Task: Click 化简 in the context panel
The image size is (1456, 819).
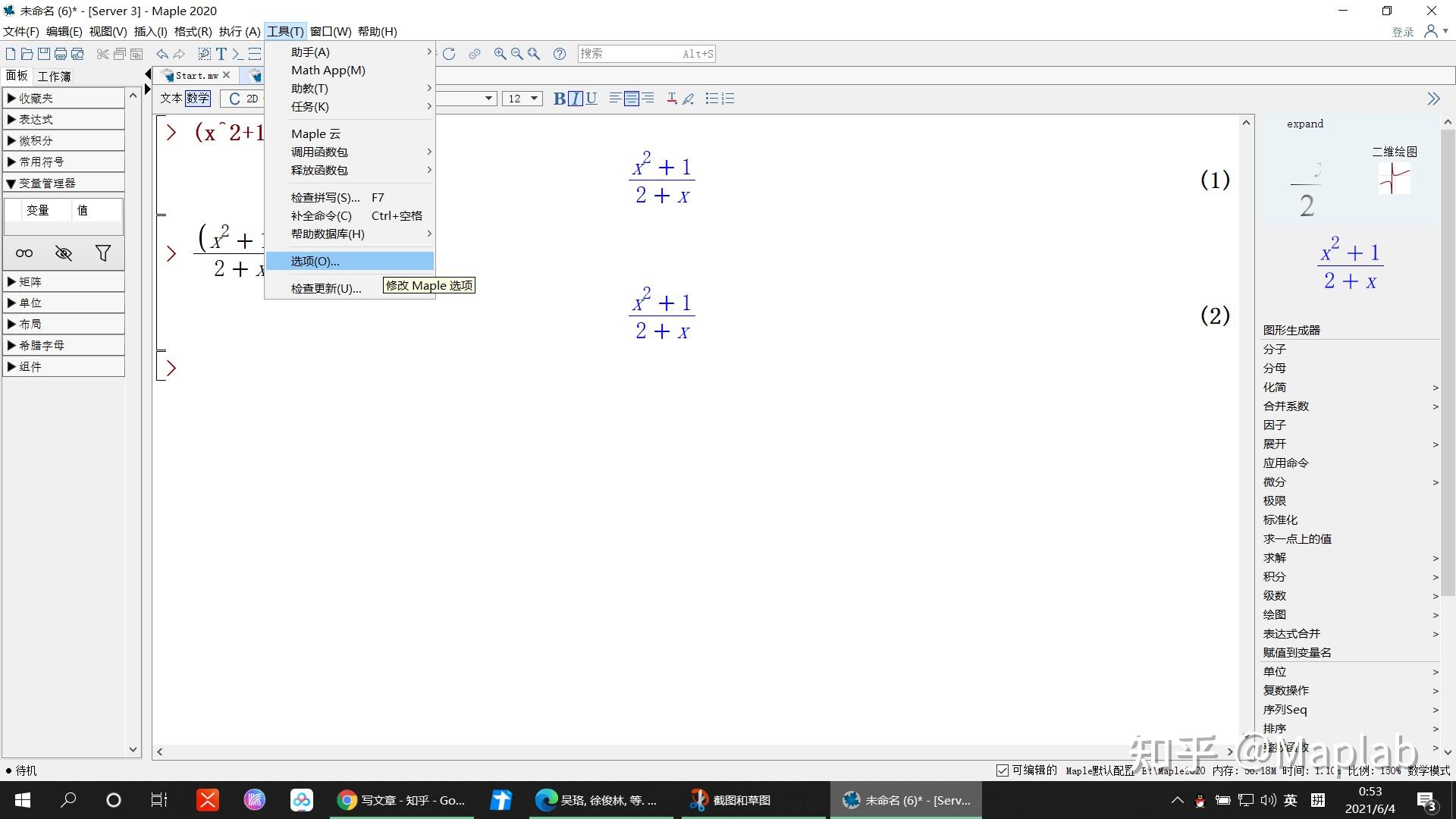Action: pyautogui.click(x=1275, y=388)
